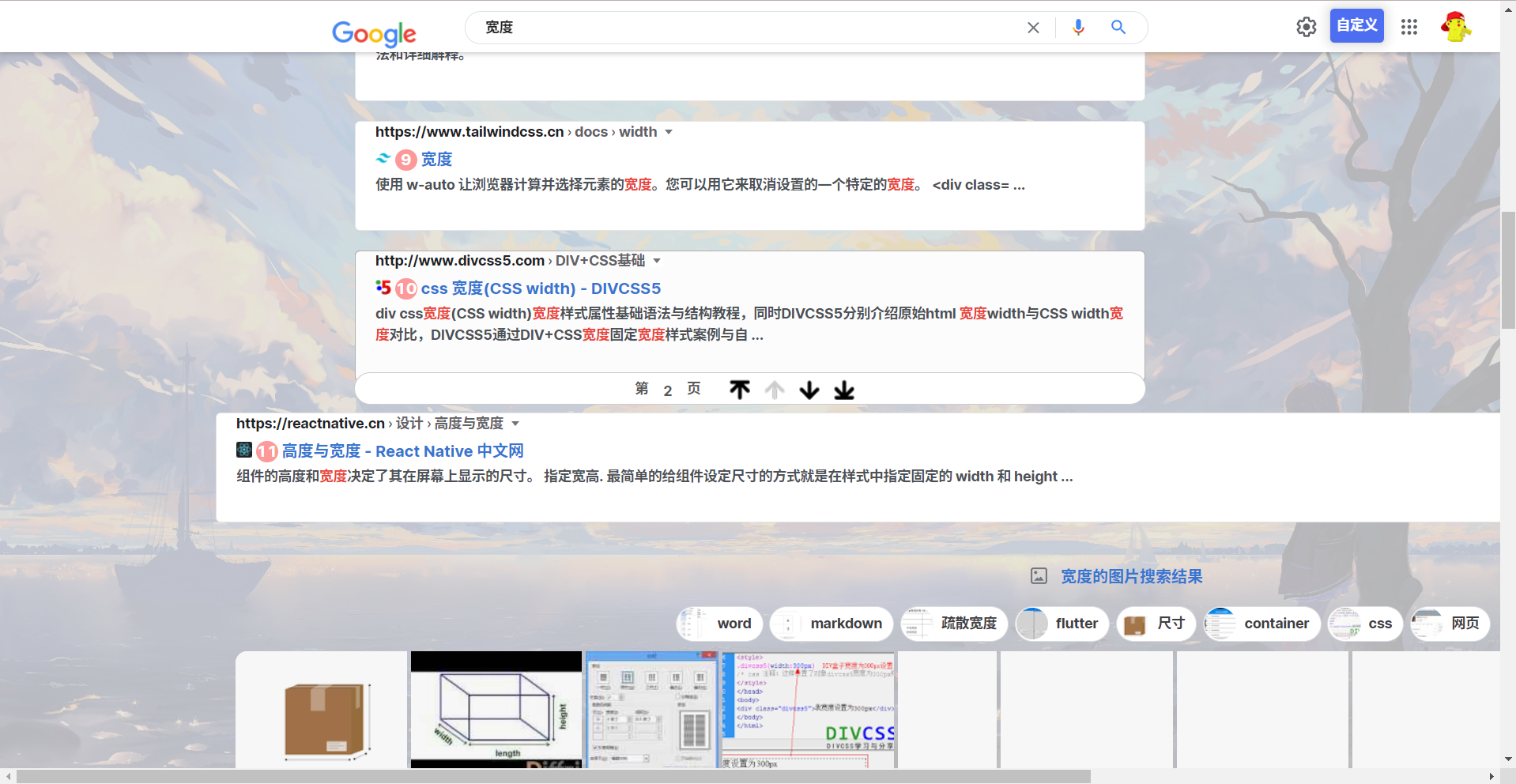Image resolution: width=1516 pixels, height=784 pixels.
Task: Open the dialog screenshot image thumbnail
Action: (x=652, y=710)
